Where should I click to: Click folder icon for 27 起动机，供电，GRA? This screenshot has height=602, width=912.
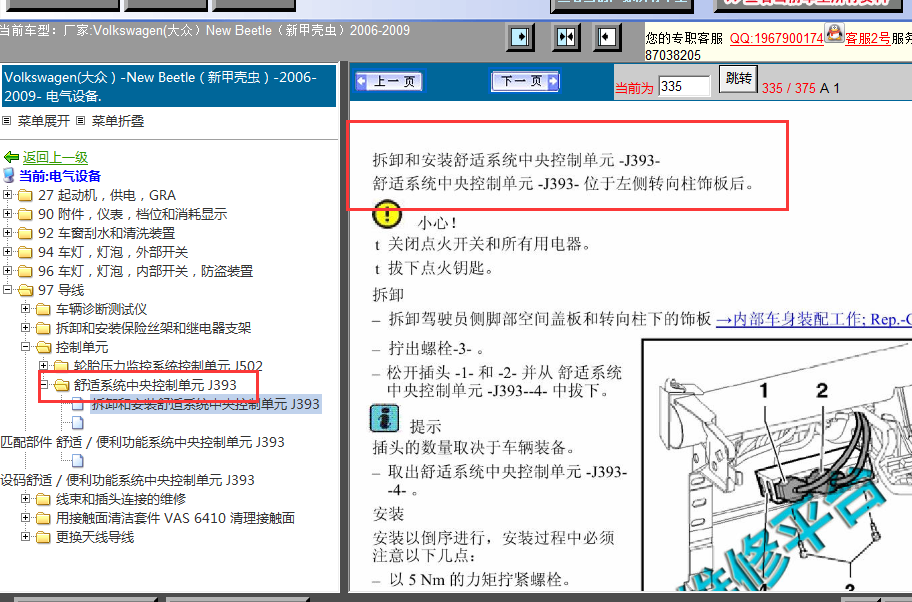point(25,195)
